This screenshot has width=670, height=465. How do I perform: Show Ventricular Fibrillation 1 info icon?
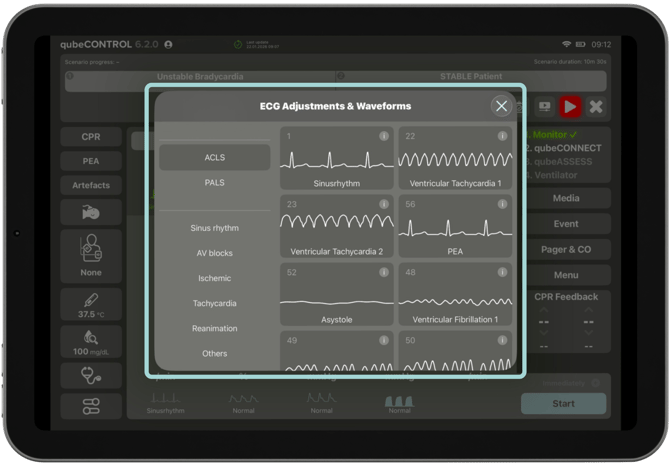tap(501, 272)
